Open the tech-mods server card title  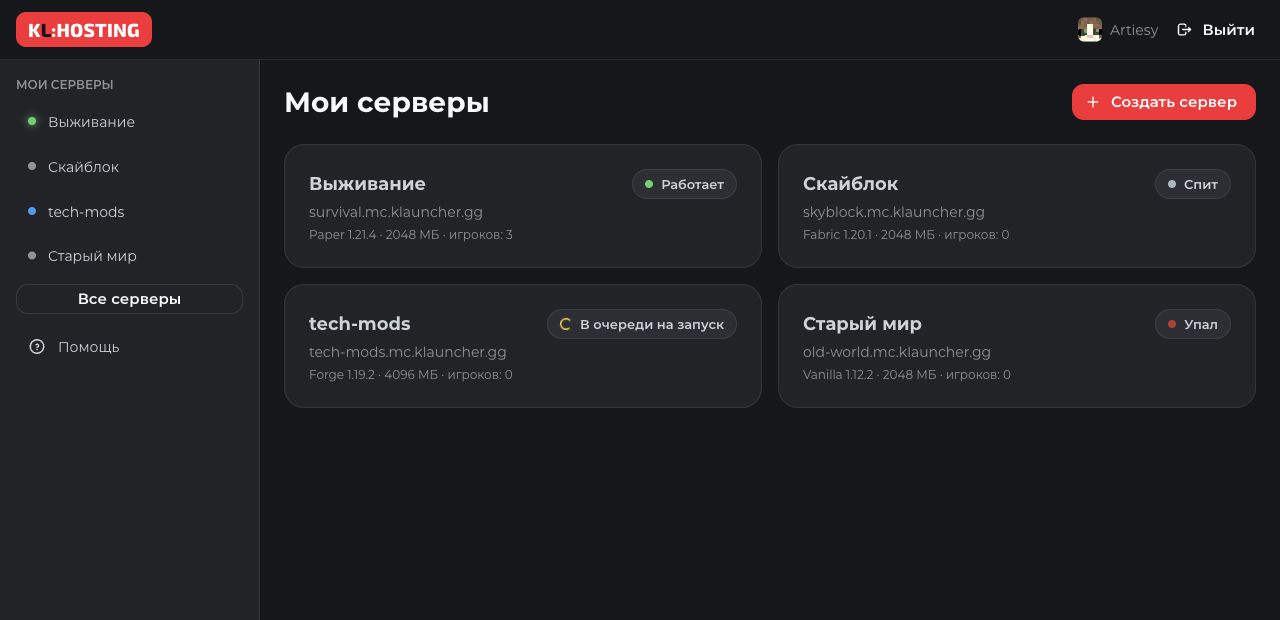click(360, 324)
